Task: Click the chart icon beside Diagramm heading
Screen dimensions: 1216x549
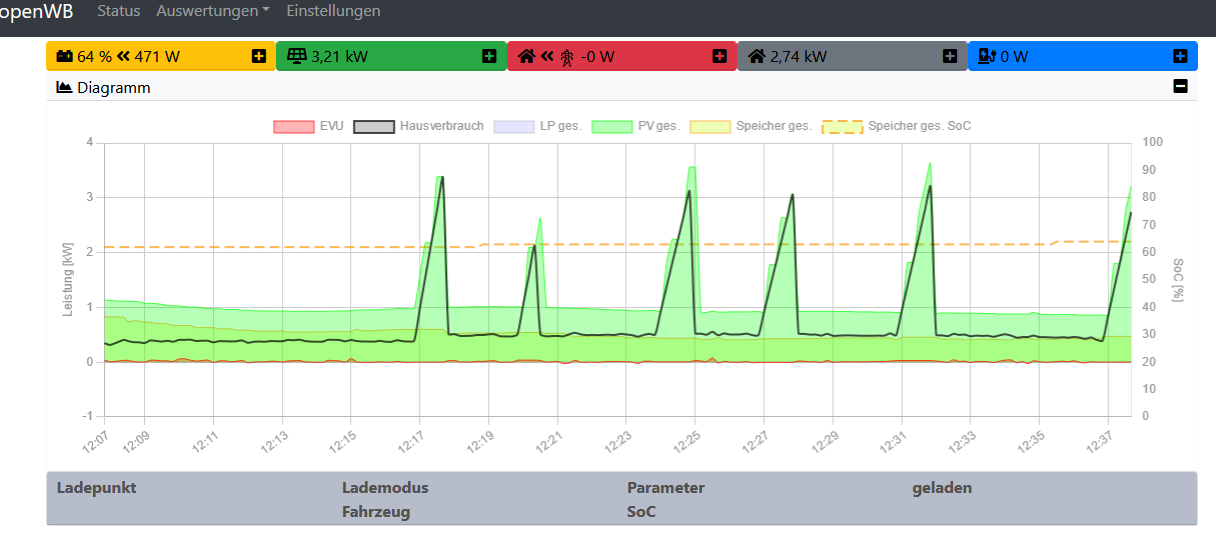Action: (x=64, y=87)
